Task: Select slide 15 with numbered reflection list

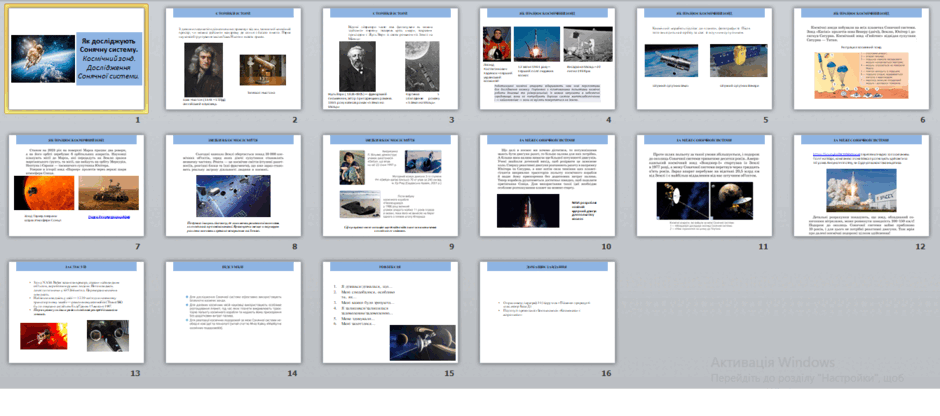Action: coord(390,312)
